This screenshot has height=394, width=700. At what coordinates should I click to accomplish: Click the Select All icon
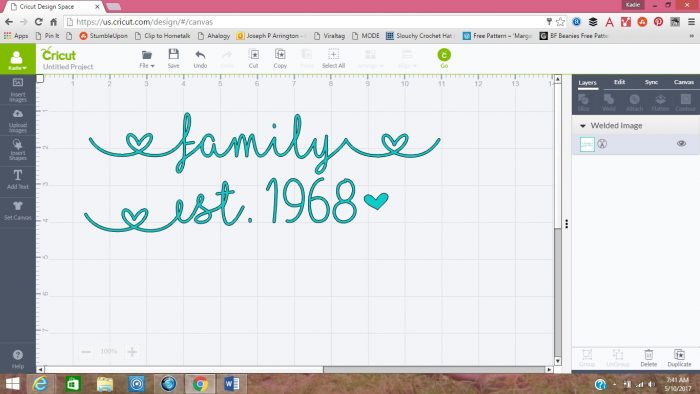(333, 59)
